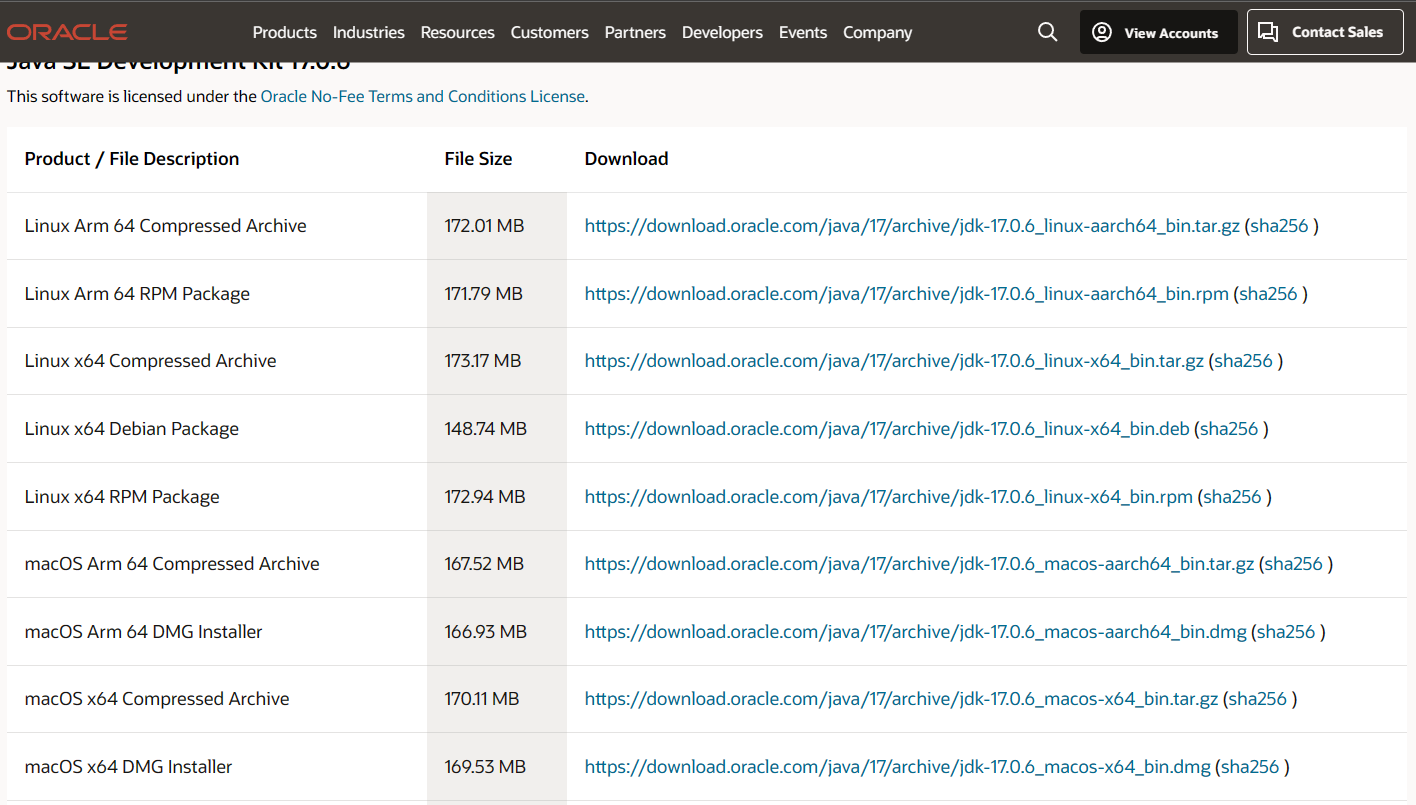Image resolution: width=1416 pixels, height=805 pixels.
Task: Select the macOS x64 Compressed Archive label
Action: pyautogui.click(x=157, y=699)
